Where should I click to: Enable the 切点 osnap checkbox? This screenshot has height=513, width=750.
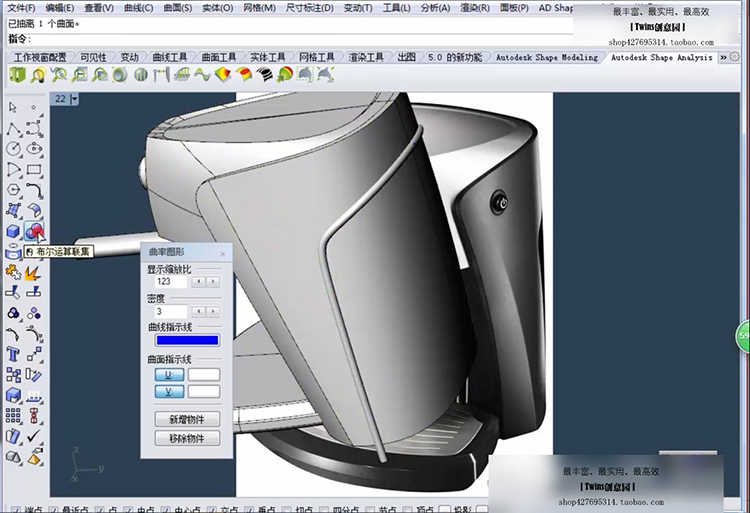287,510
